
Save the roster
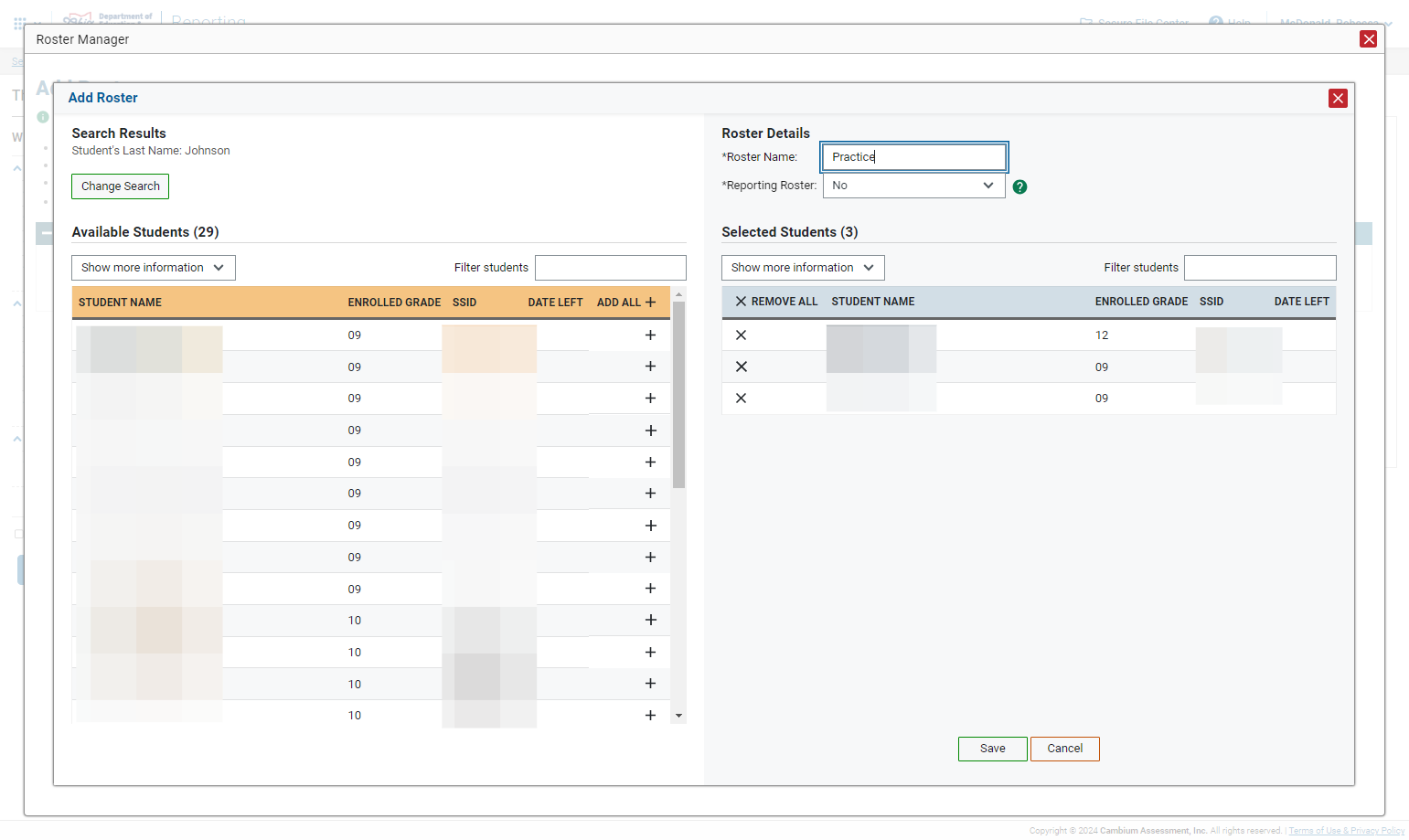[993, 749]
